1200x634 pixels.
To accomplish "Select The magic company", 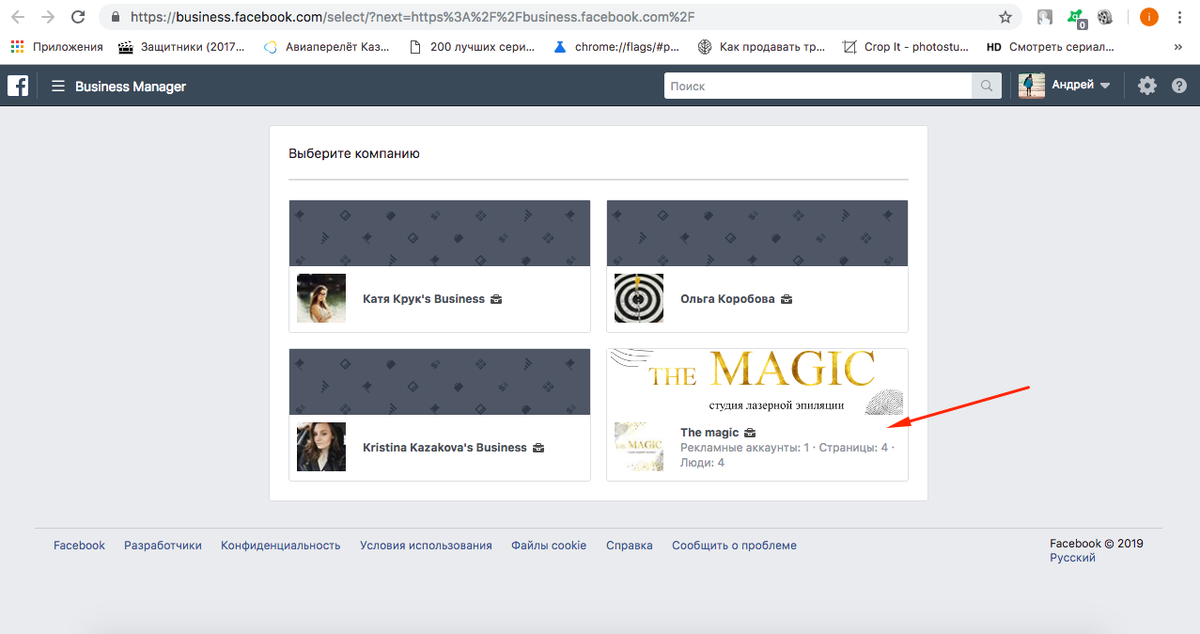I will point(757,415).
